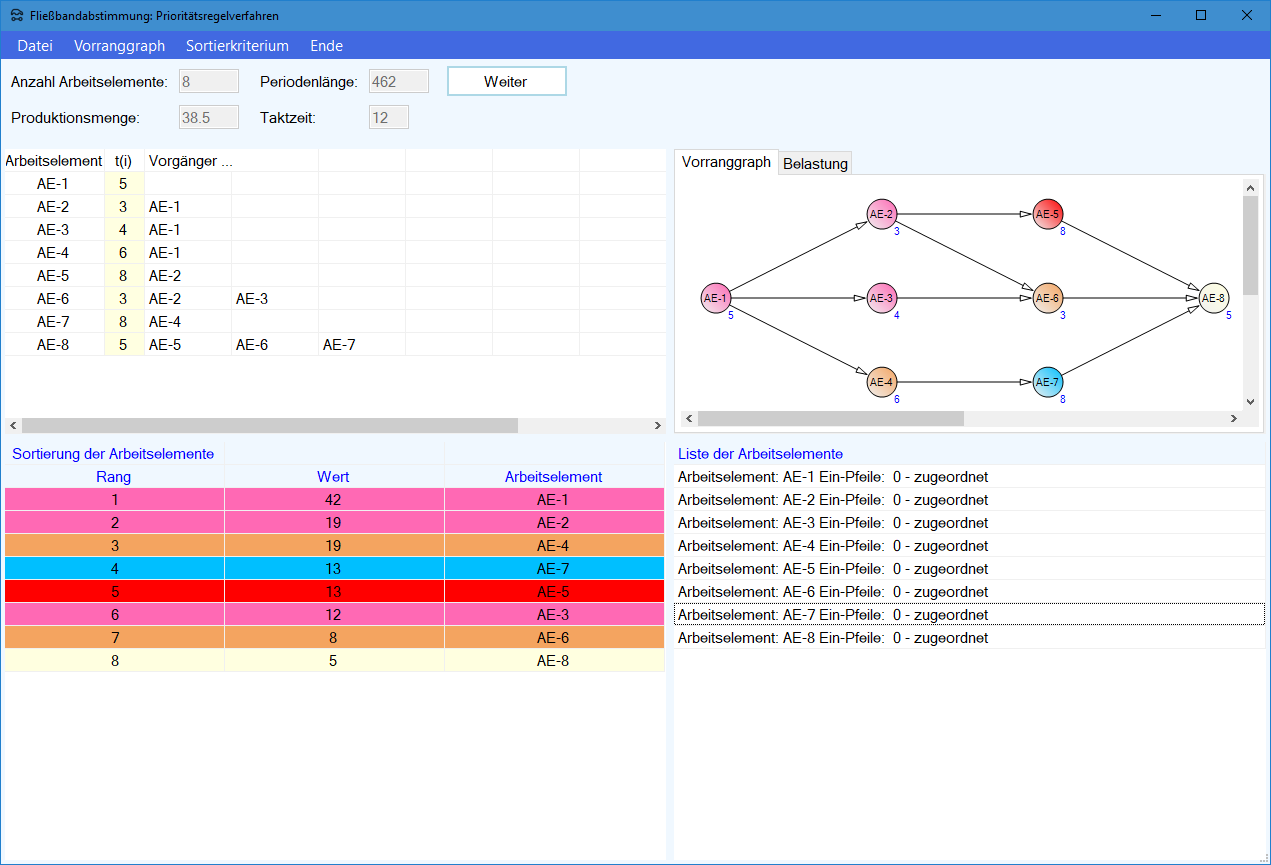Click the blue AE-7 graph node
The image size is (1271, 865).
(1047, 382)
